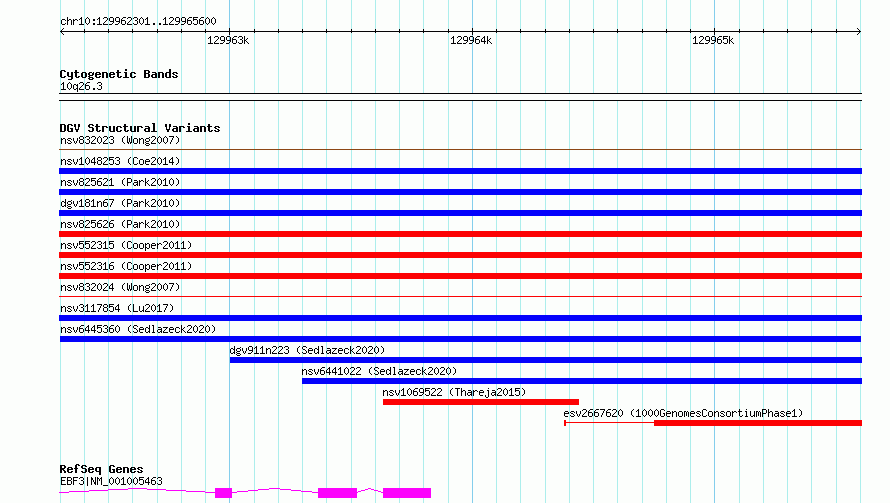Image resolution: width=890 pixels, height=503 pixels.
Task: Select the nsv825626 (Park2010) red bar
Action: tap(460, 234)
